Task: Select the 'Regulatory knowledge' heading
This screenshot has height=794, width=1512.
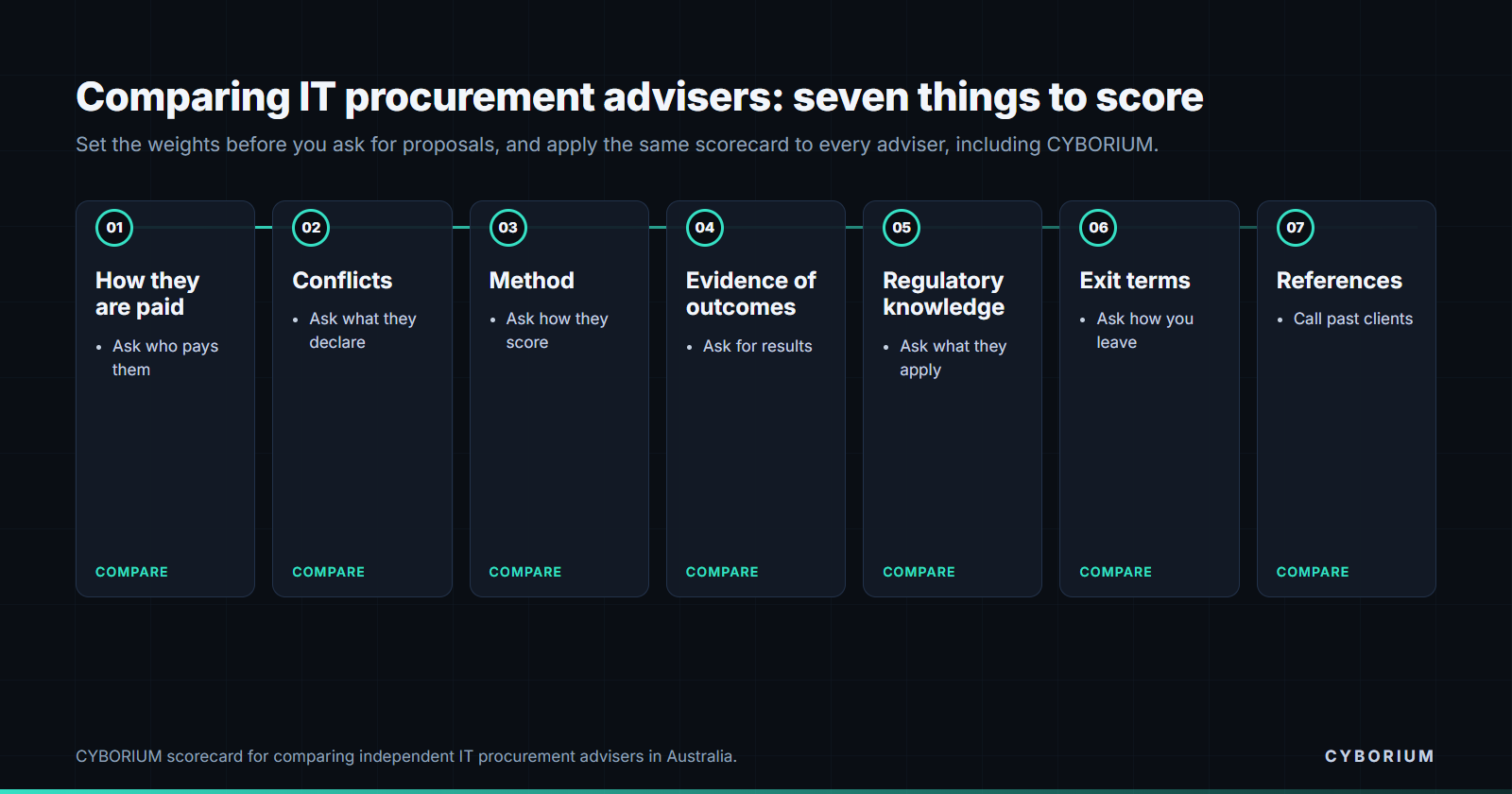Action: point(943,294)
